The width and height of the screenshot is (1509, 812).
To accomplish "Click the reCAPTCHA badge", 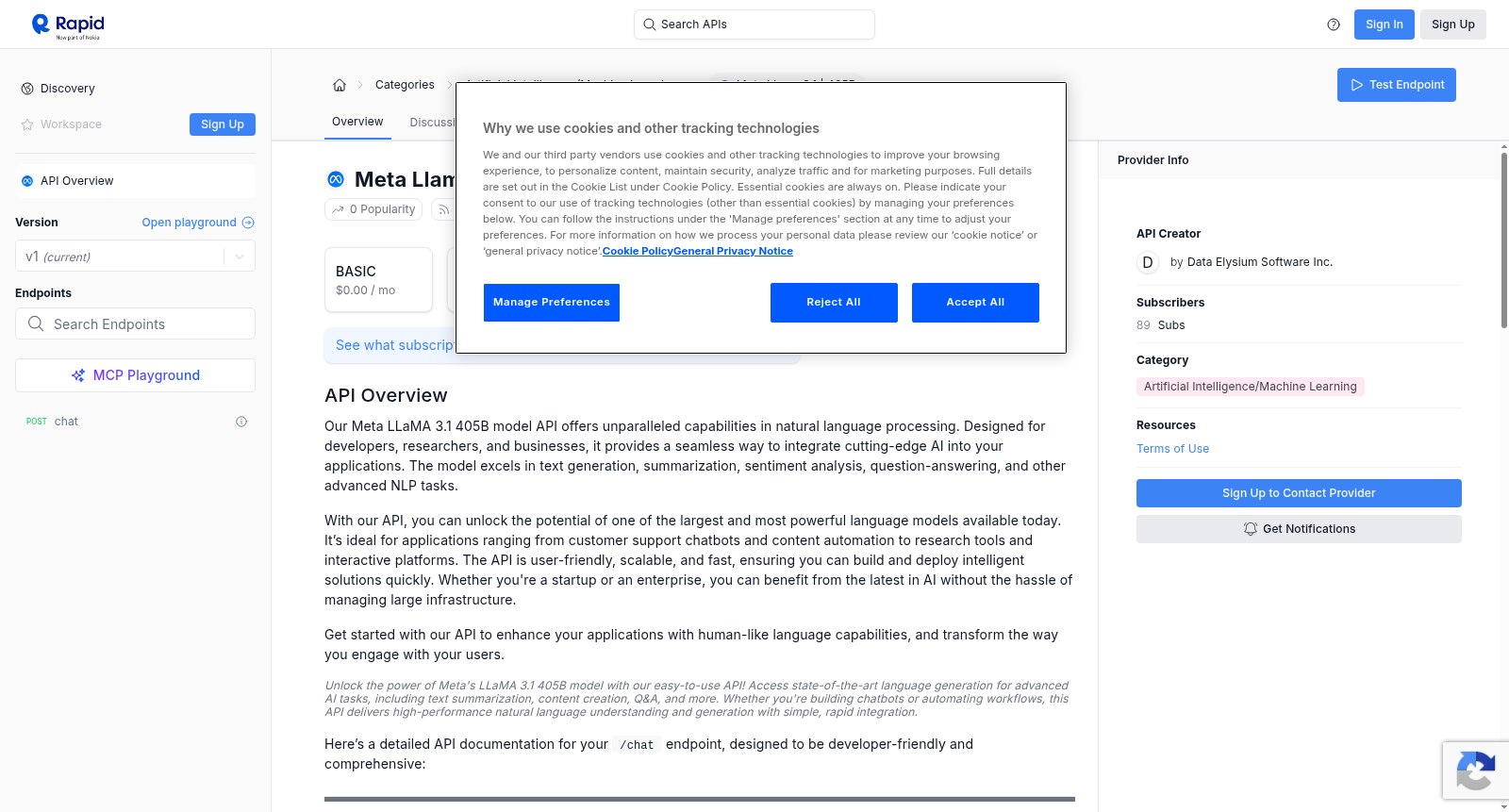I will tap(1475, 771).
